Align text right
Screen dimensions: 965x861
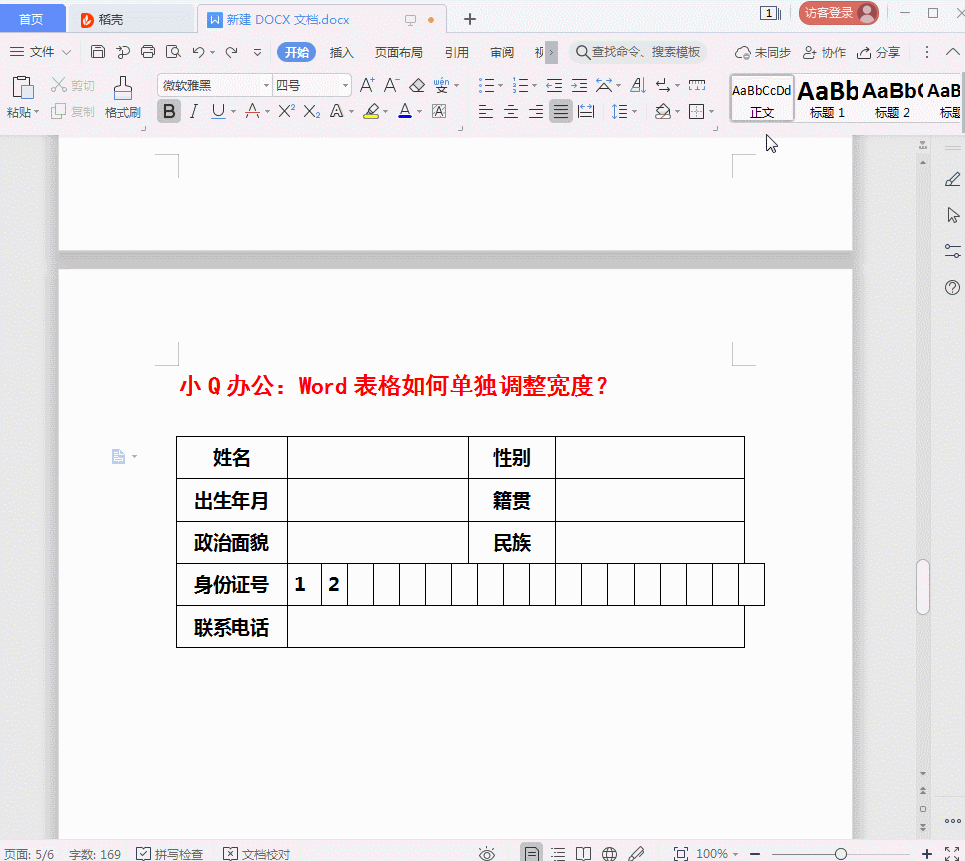point(536,111)
